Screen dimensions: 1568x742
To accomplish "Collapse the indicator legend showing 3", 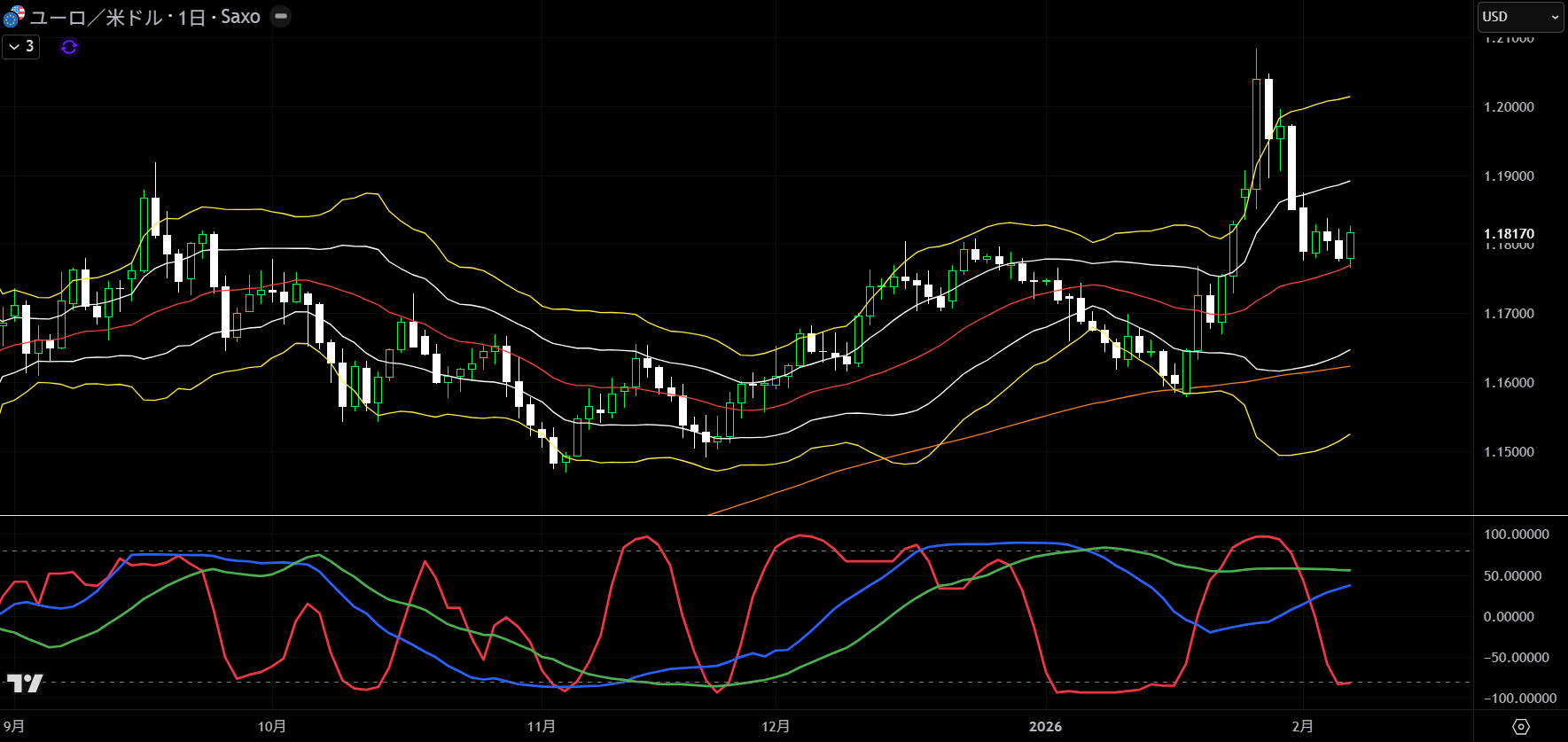I will click(x=20, y=47).
